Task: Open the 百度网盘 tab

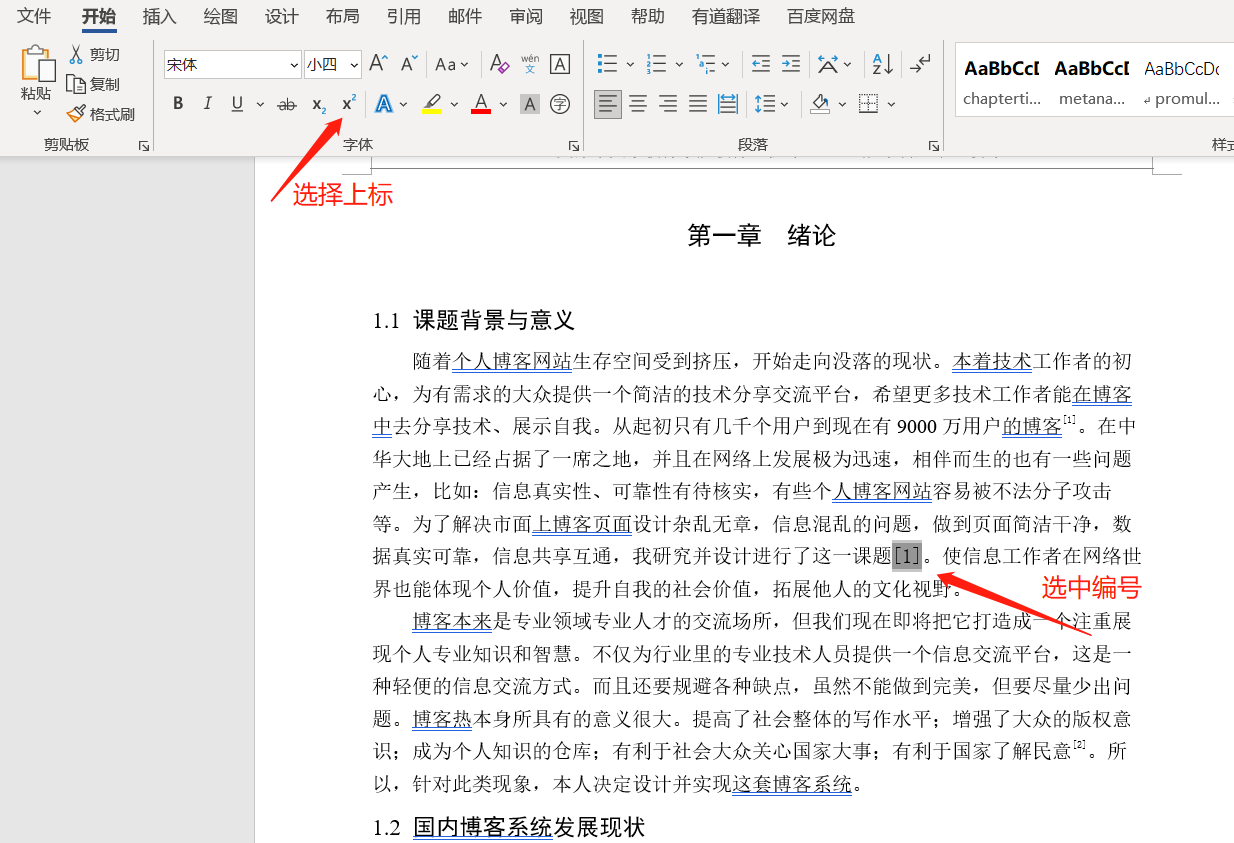Action: (x=820, y=16)
